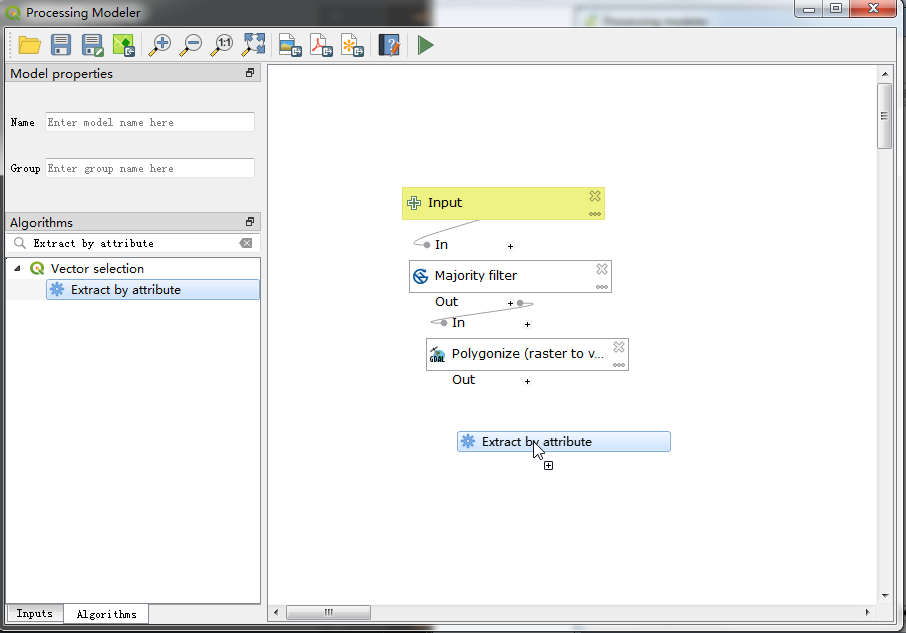Expand the In section above Majority filter
The image size is (906, 633).
510,247
